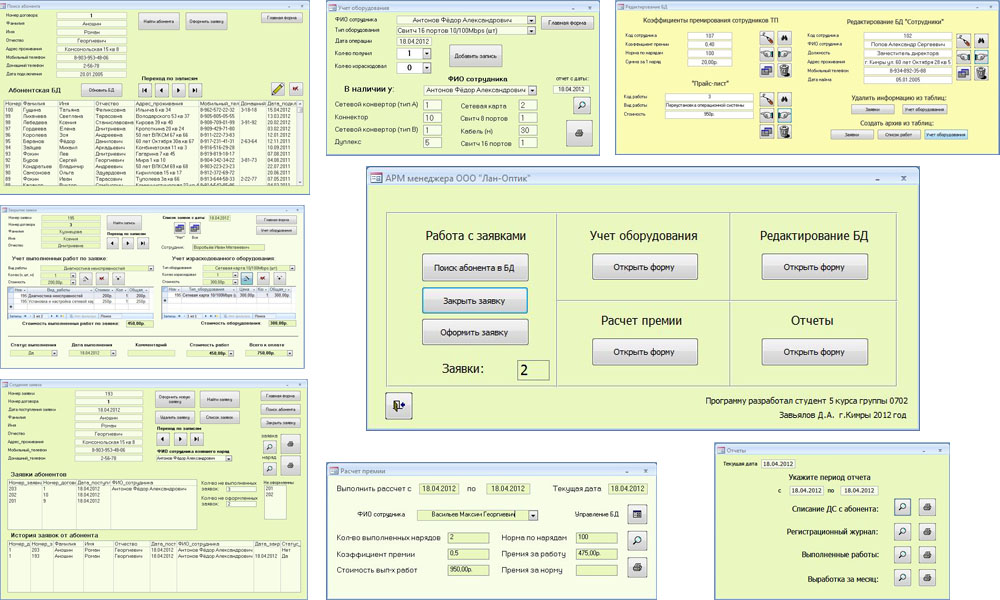Click the Список работ archive button
The height and width of the screenshot is (600, 1000).
(898, 135)
